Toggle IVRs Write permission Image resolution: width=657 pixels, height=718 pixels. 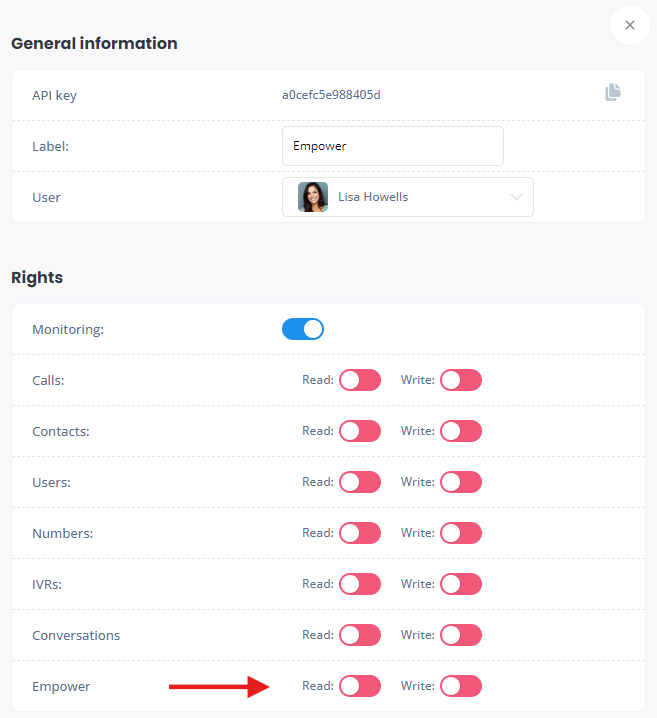point(461,584)
